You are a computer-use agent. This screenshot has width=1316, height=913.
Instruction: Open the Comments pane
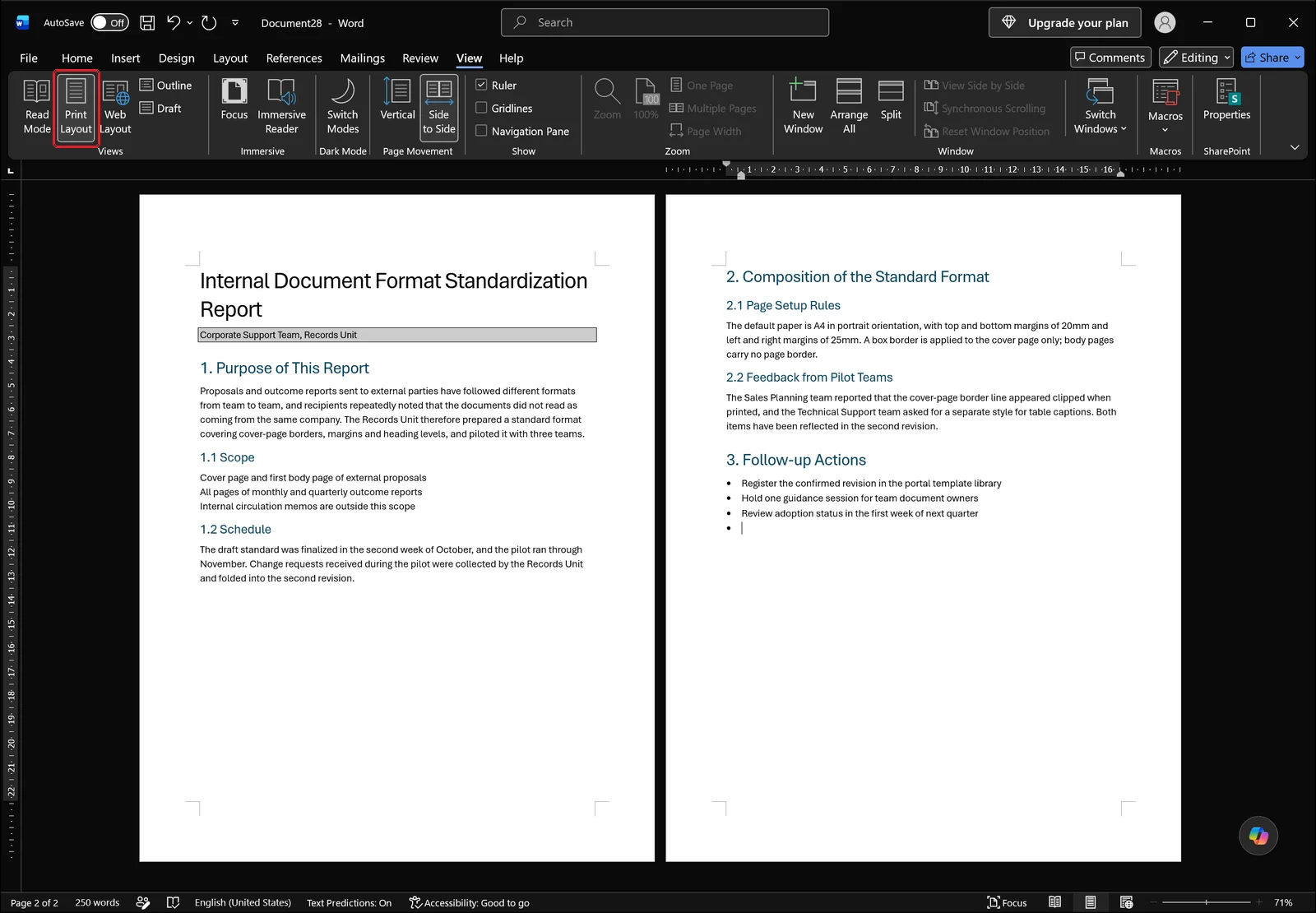1110,58
